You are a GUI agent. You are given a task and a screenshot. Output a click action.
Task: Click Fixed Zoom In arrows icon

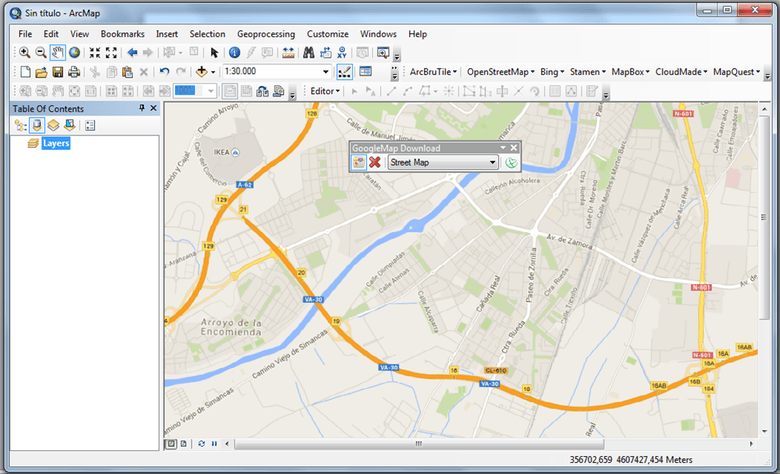pos(95,52)
